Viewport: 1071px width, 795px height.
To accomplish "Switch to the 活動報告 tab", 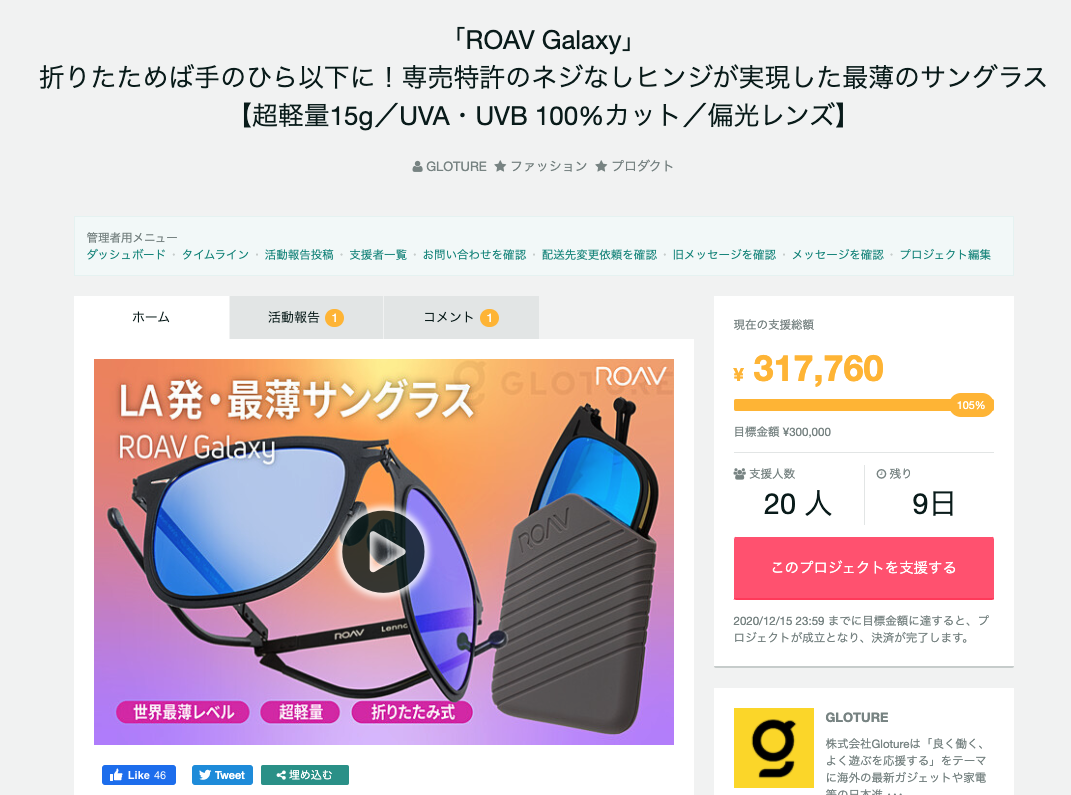I will tap(306, 318).
